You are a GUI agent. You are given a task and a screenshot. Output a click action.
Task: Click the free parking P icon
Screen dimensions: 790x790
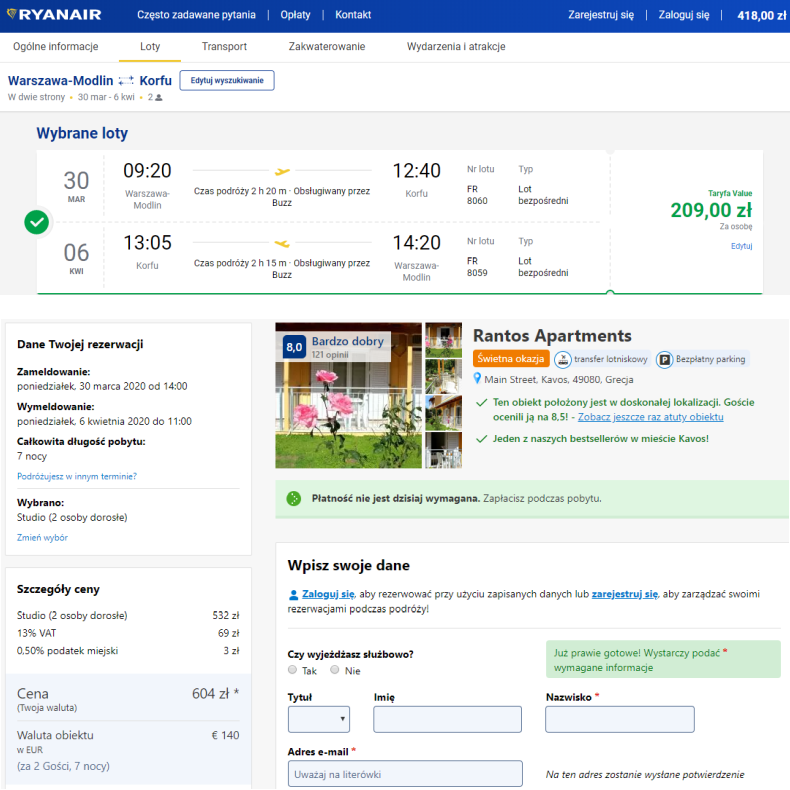pyautogui.click(x=665, y=359)
